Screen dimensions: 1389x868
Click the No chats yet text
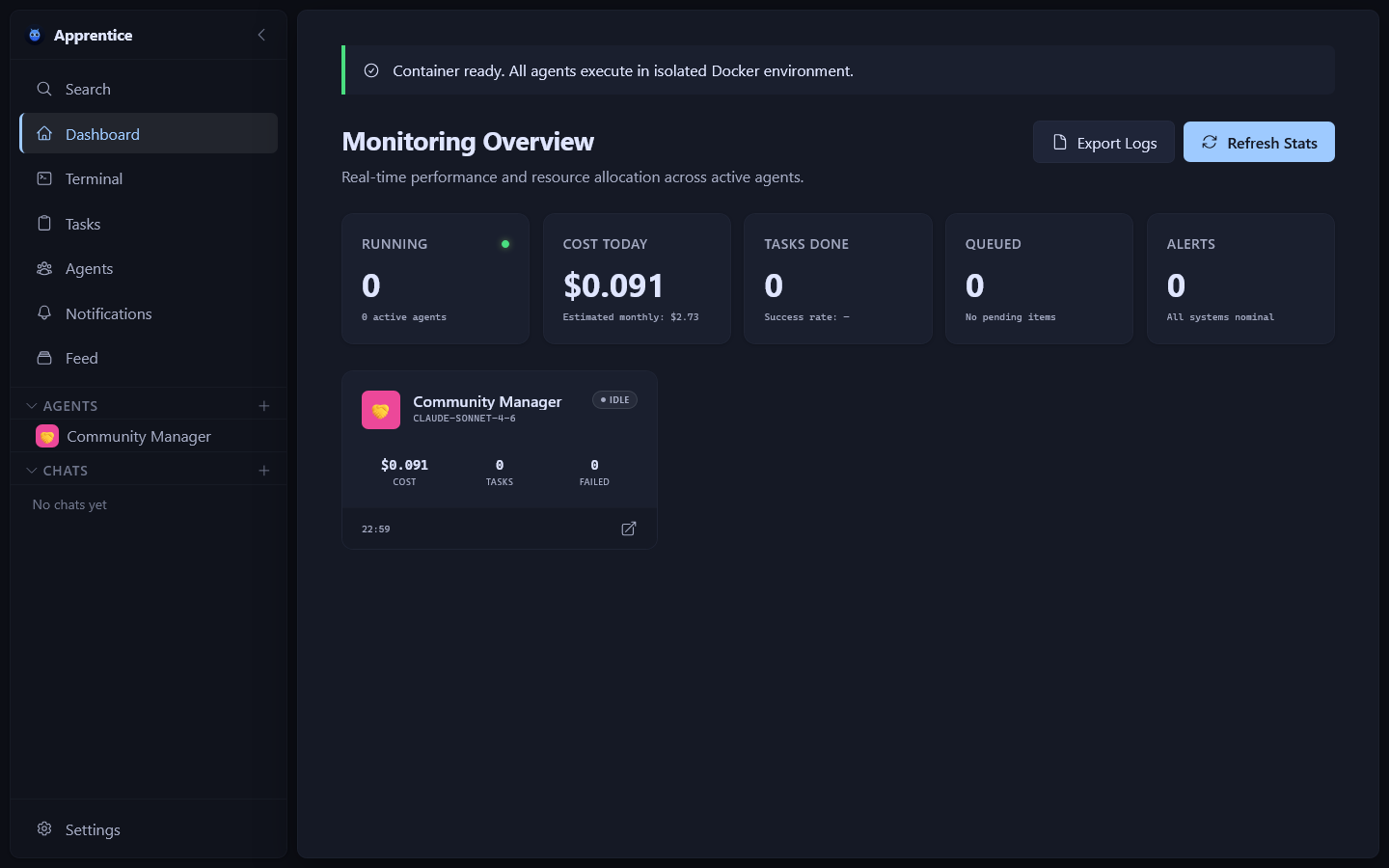(x=69, y=504)
